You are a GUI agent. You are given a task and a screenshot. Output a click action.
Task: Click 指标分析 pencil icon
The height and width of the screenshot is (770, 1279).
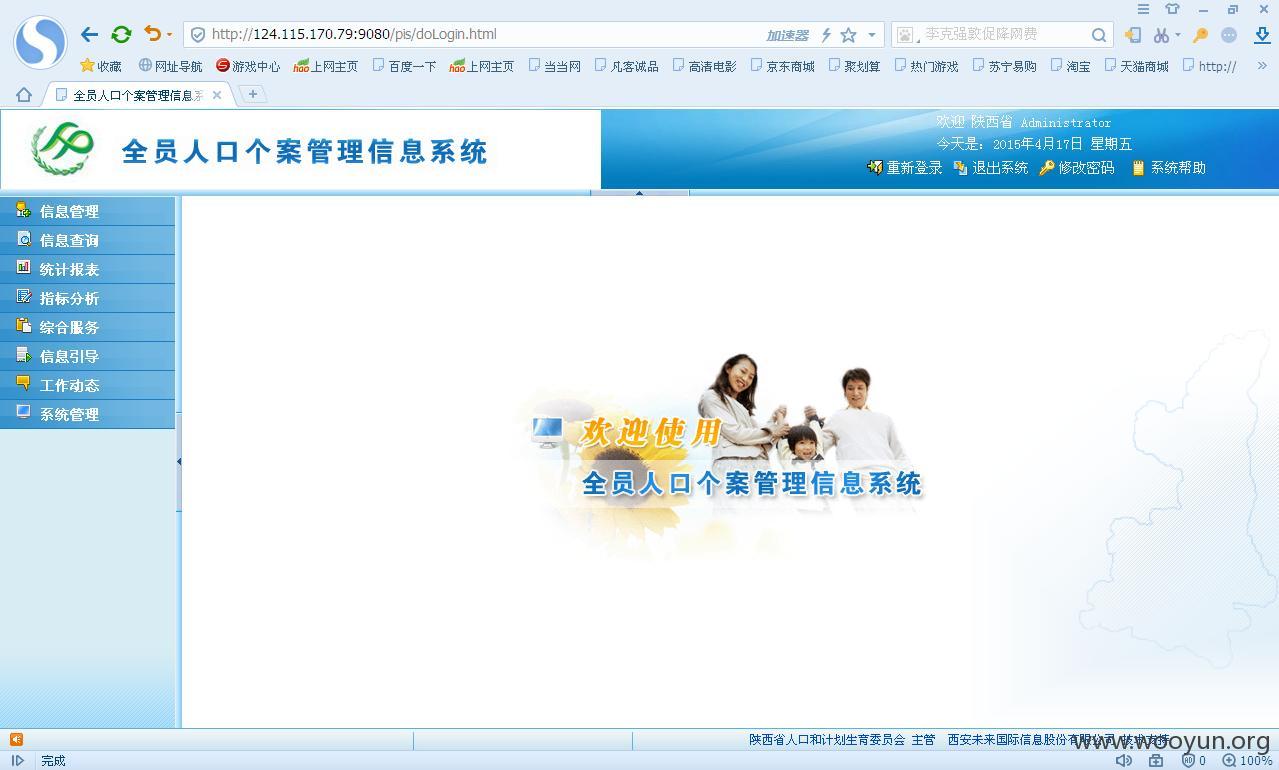(x=23, y=296)
